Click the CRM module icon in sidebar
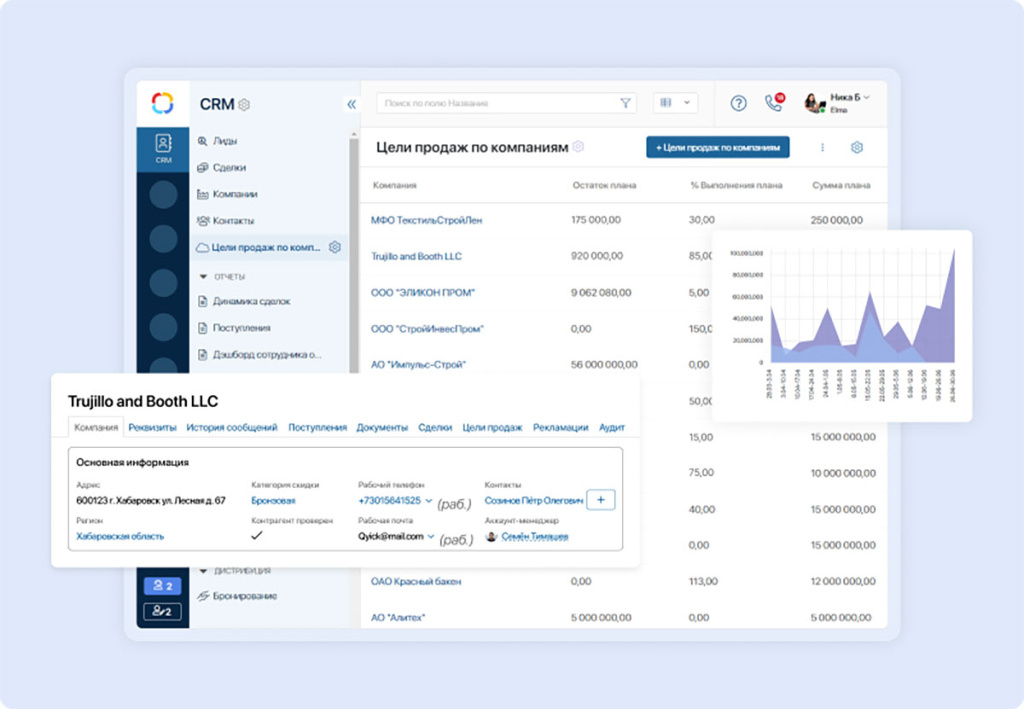 click(163, 148)
